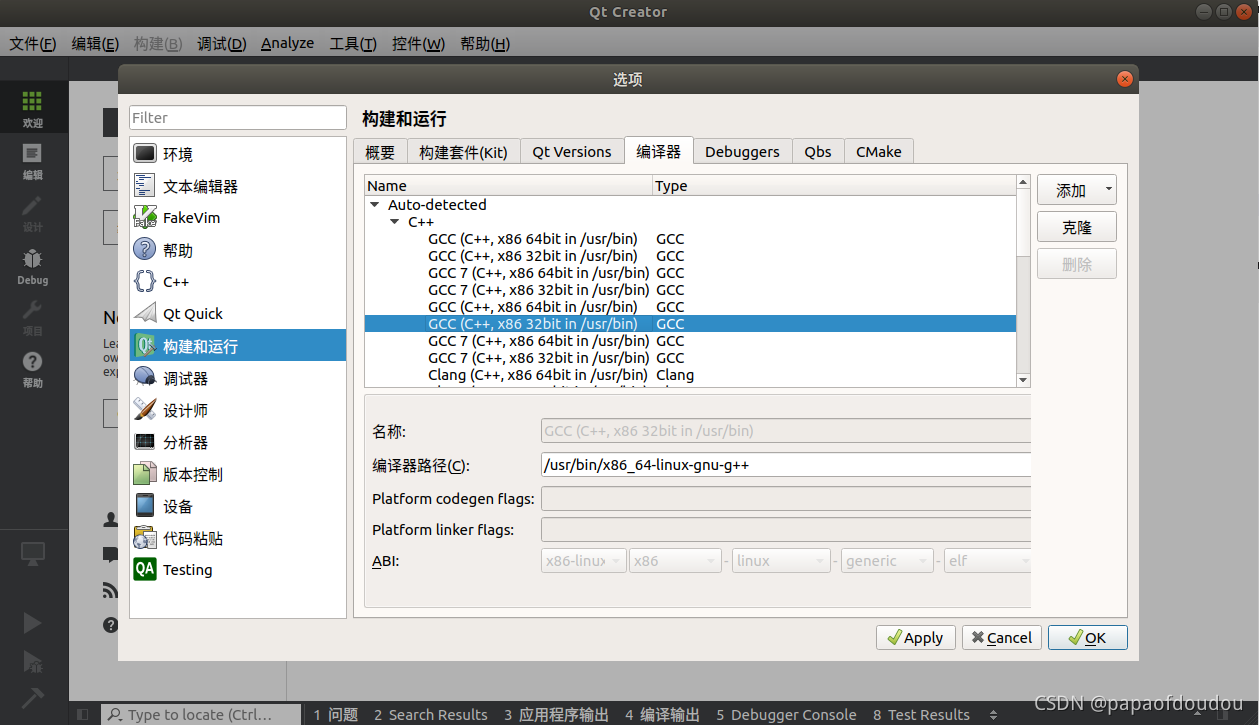Open the linux OS ABI dropdown

click(x=782, y=561)
